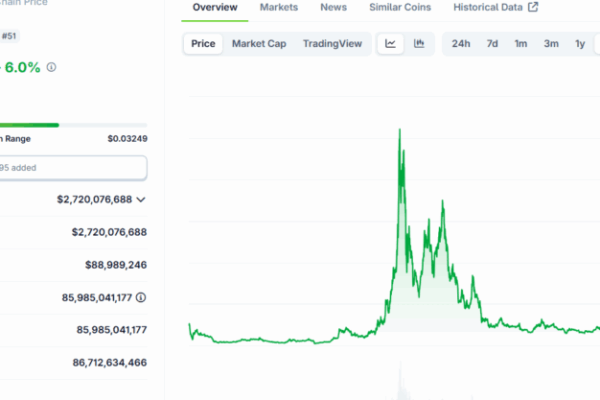The height and width of the screenshot is (400, 600).
Task: Set chart range to 1y
Action: [x=580, y=44]
